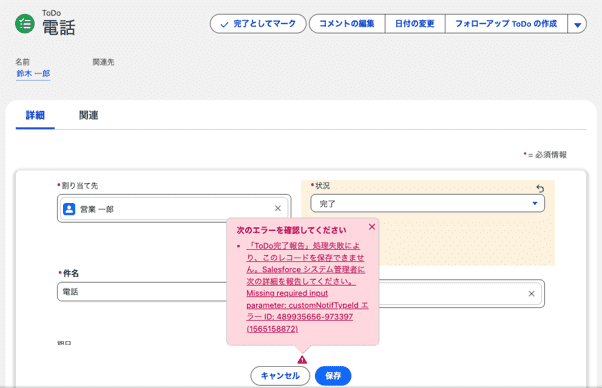Expand the more actions dropdown arrow

577,24
